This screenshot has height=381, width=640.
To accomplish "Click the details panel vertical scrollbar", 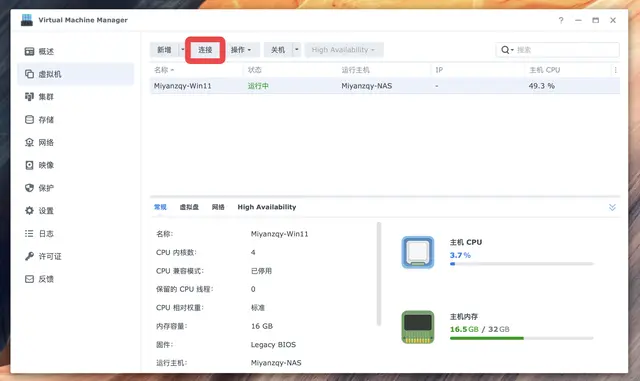I will coord(379,274).
